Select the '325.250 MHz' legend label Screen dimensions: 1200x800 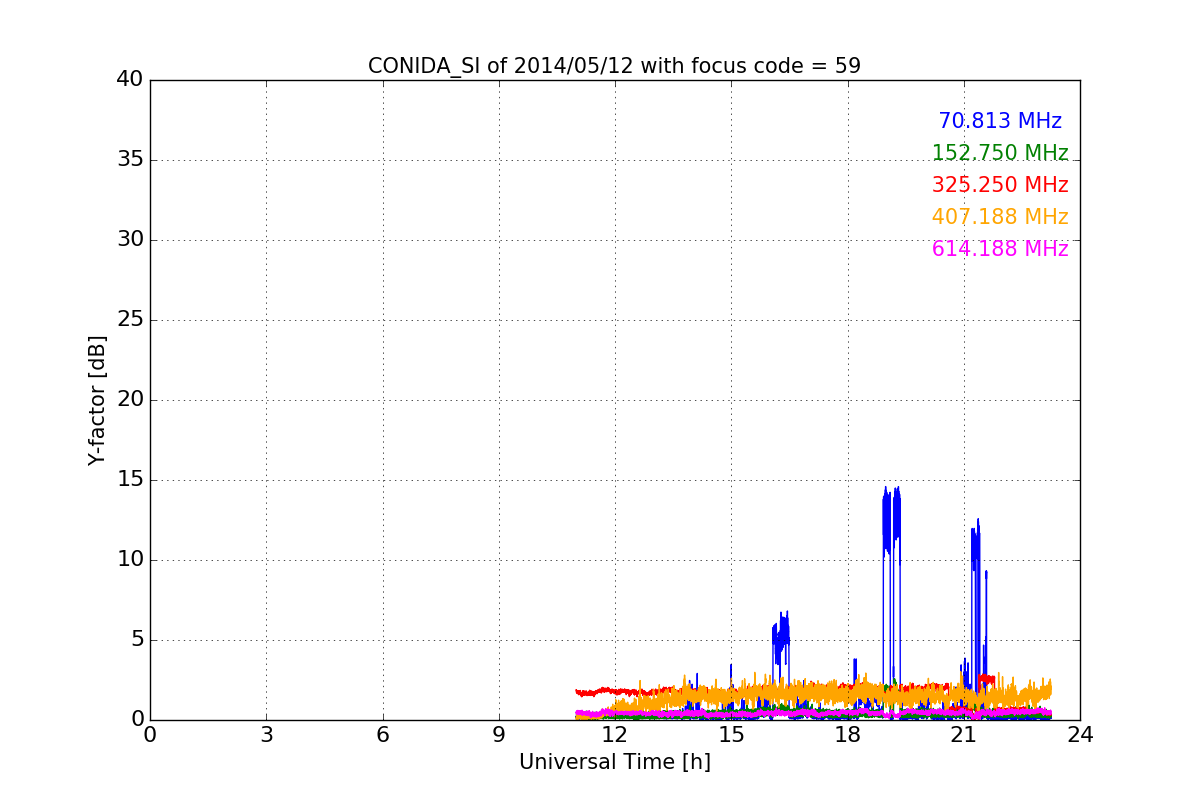coord(1000,185)
